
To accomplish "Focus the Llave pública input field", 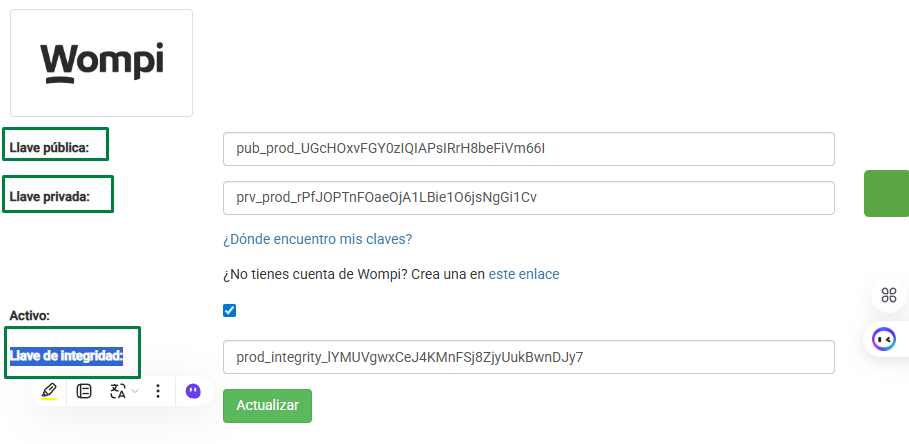I will [x=529, y=149].
